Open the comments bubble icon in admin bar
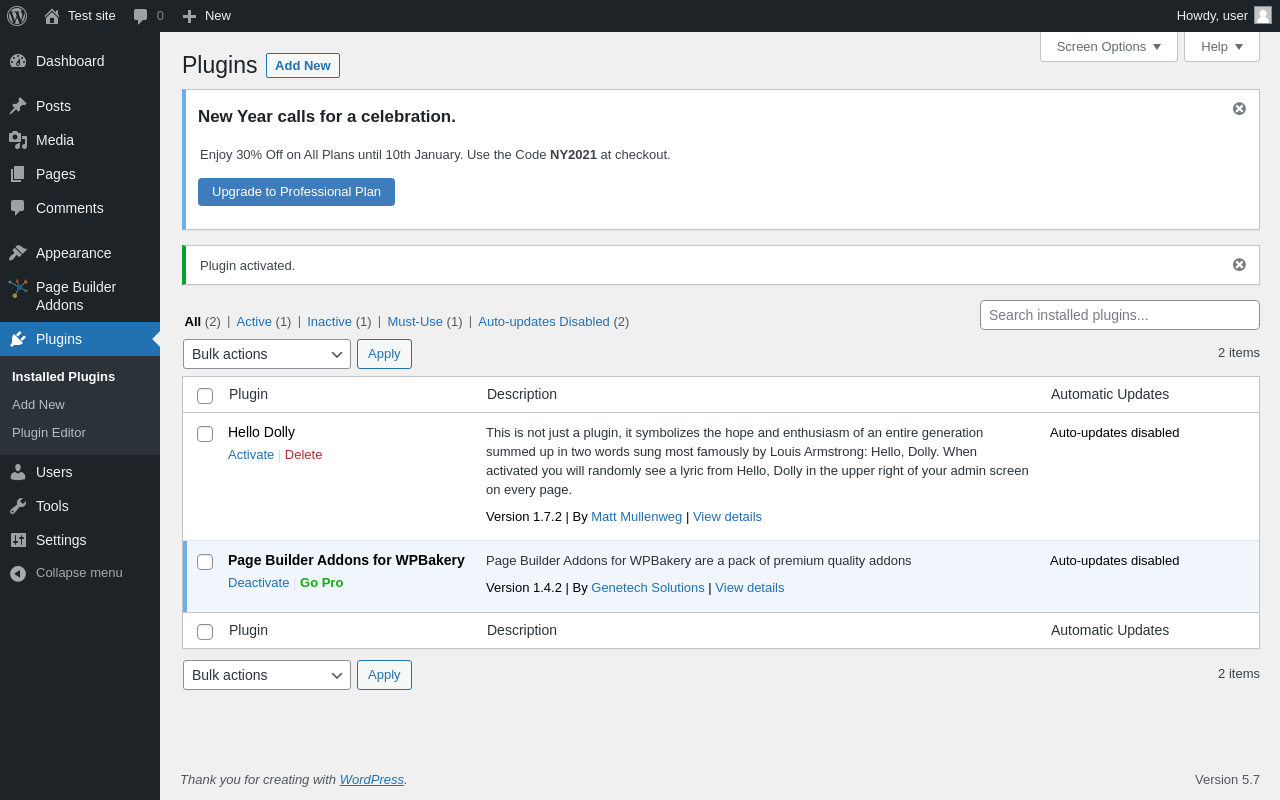This screenshot has height=800, width=1280. coord(141,16)
